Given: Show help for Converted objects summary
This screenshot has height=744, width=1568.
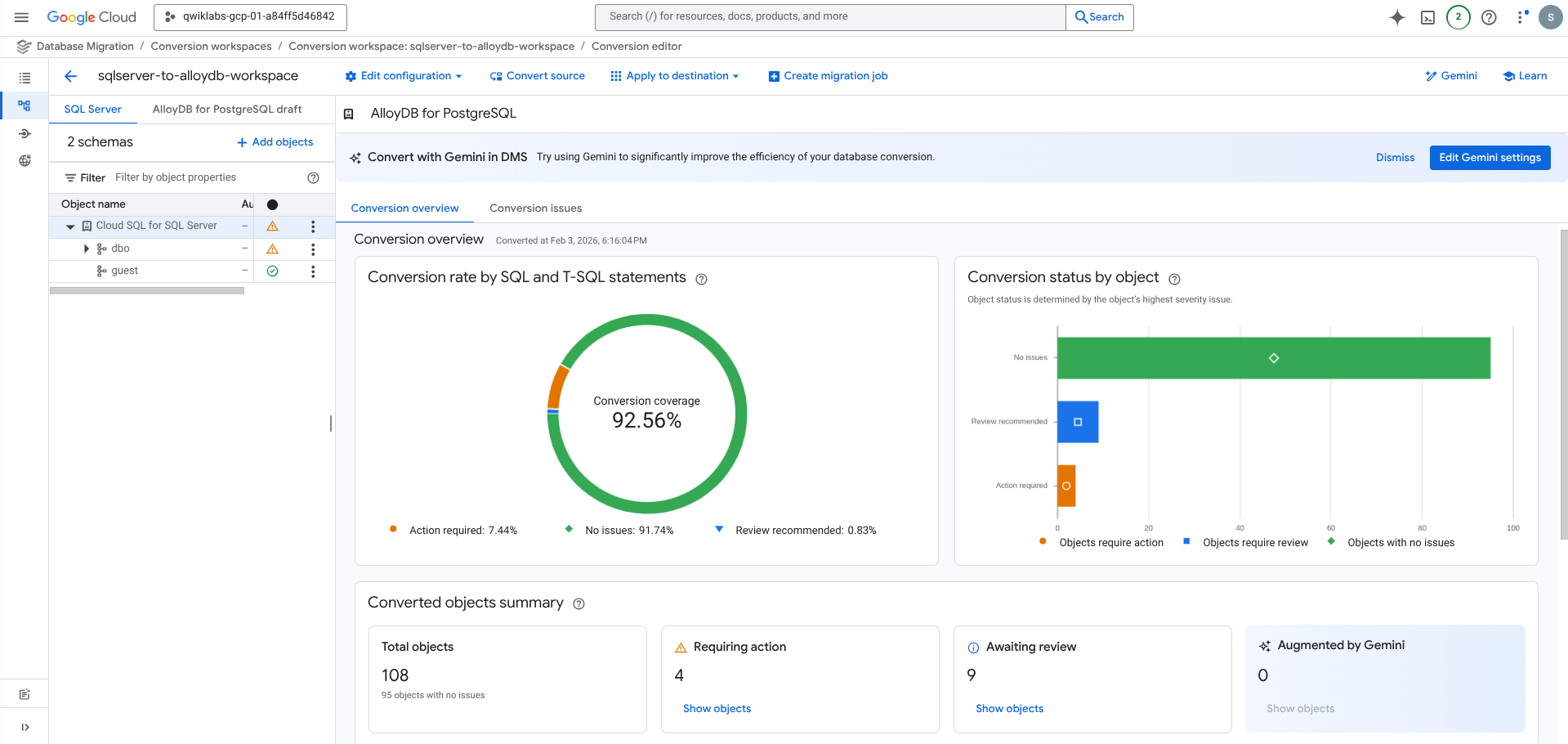Looking at the screenshot, I should pyautogui.click(x=579, y=603).
